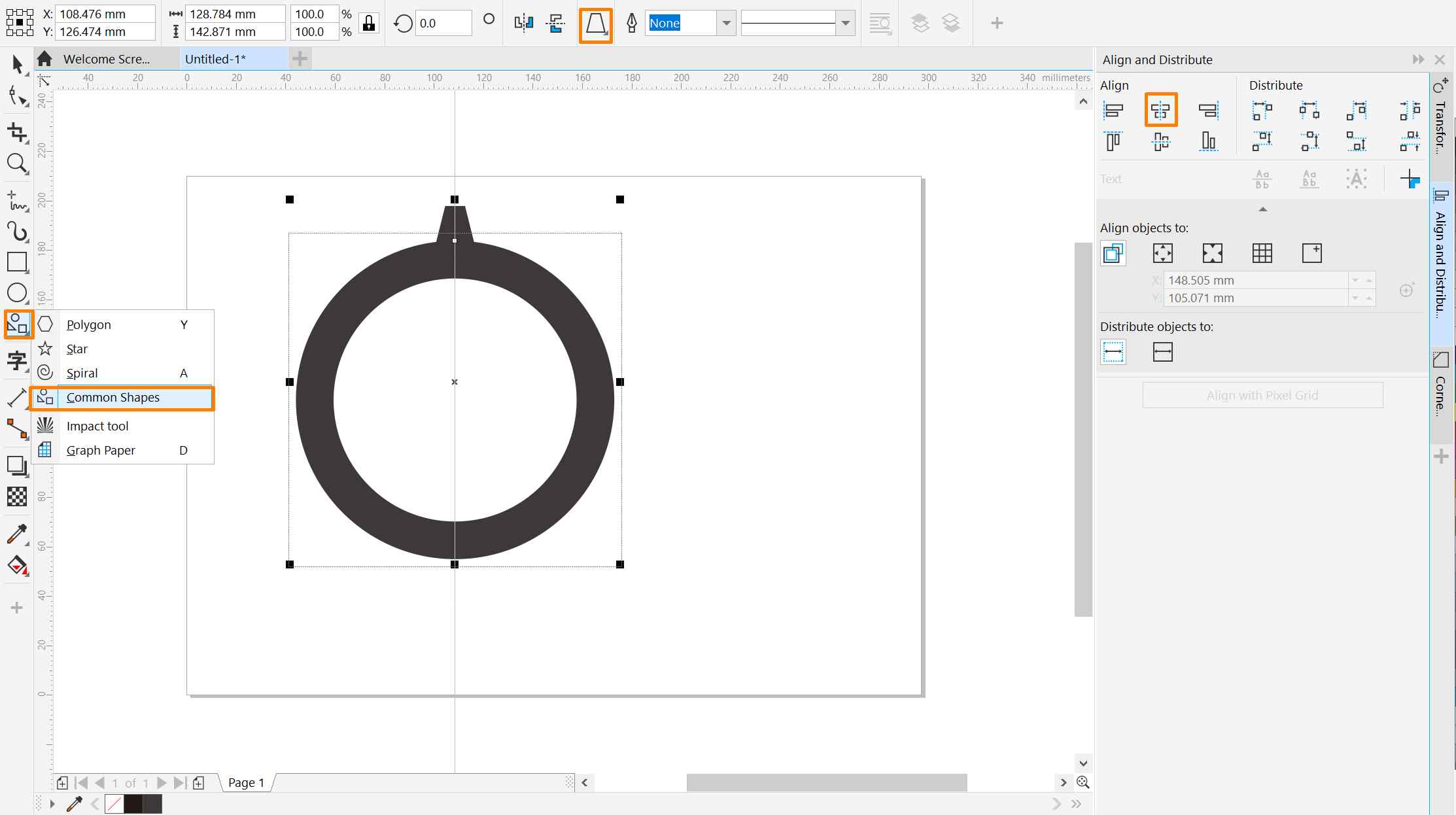Toggle Distribute objects to extent of page
The image size is (1456, 815).
pyautogui.click(x=1162, y=352)
